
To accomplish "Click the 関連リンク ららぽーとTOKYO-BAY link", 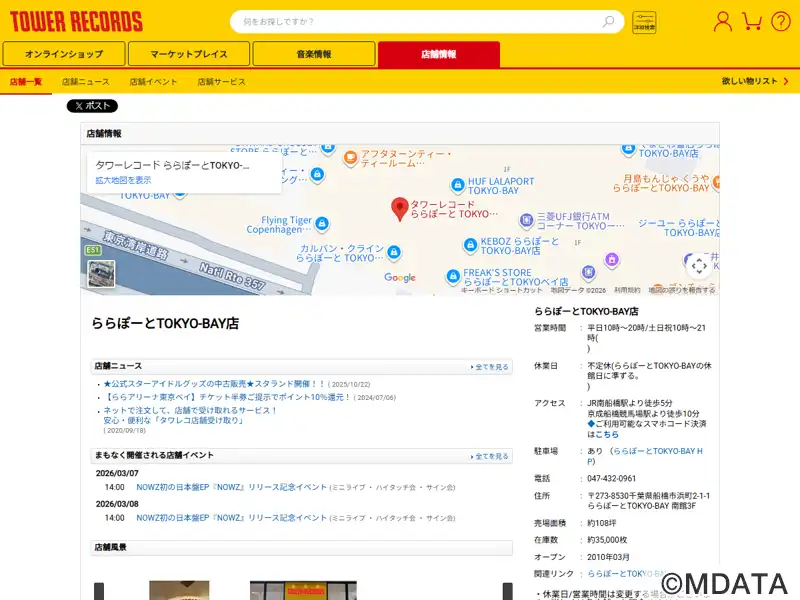I will pyautogui.click(x=628, y=573).
